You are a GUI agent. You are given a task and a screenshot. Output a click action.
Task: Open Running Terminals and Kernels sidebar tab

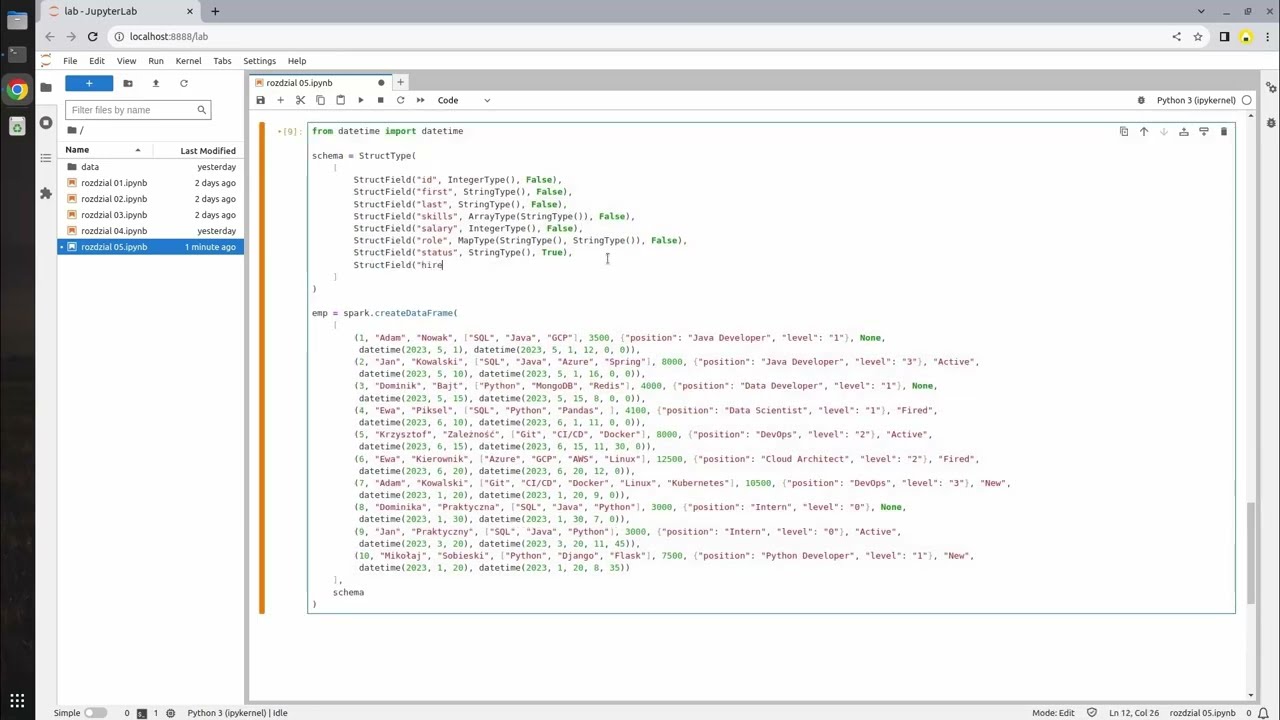pos(46,123)
